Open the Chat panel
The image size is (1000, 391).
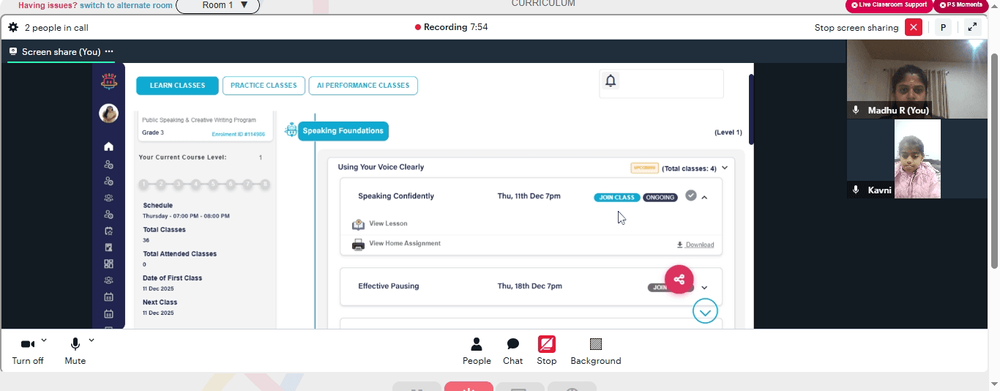coord(513,351)
